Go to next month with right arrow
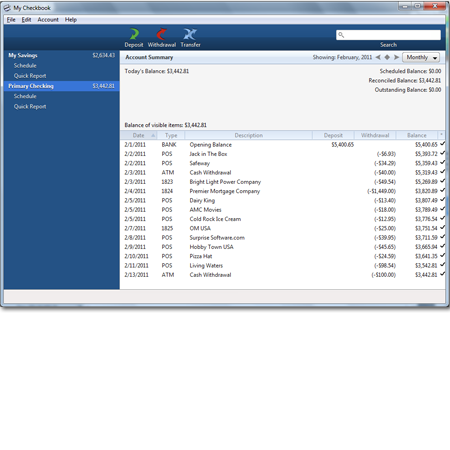 [x=396, y=57]
